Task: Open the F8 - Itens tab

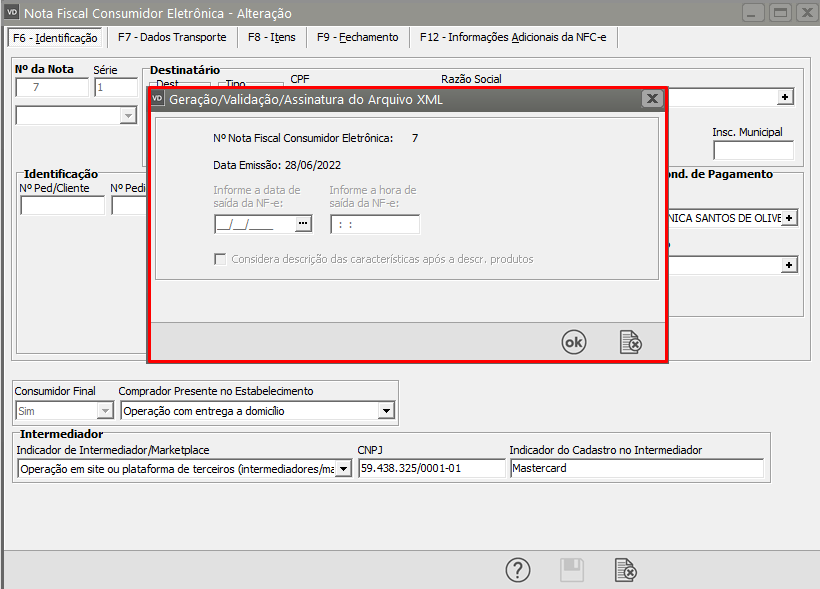Action: (272, 37)
